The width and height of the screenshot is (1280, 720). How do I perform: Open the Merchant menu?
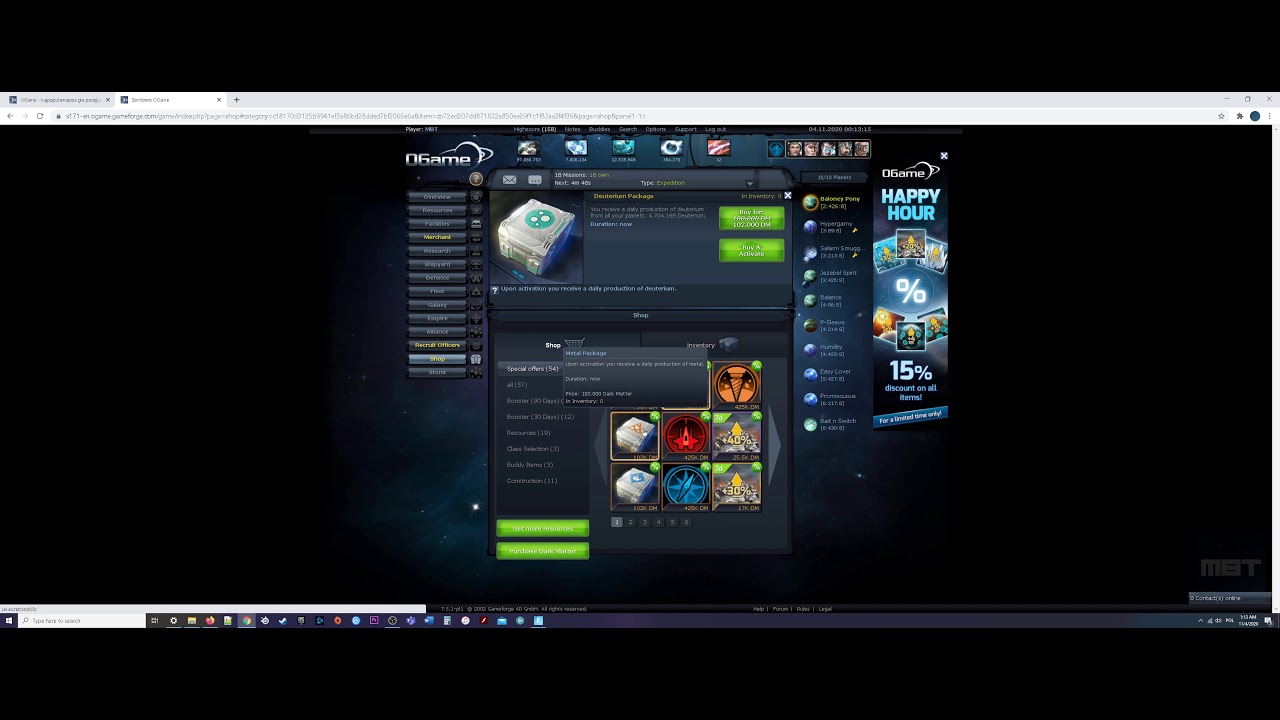pos(437,237)
